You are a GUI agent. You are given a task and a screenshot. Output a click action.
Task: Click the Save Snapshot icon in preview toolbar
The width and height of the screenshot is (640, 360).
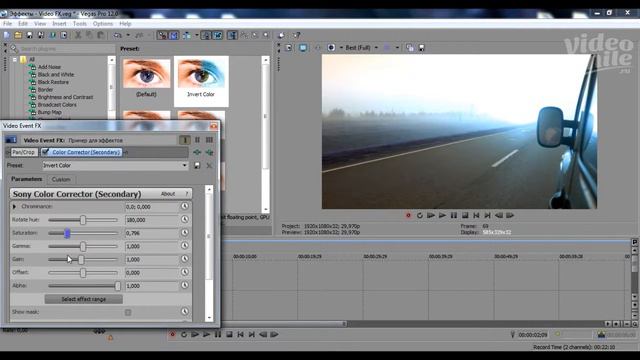pyautogui.click(x=422, y=48)
